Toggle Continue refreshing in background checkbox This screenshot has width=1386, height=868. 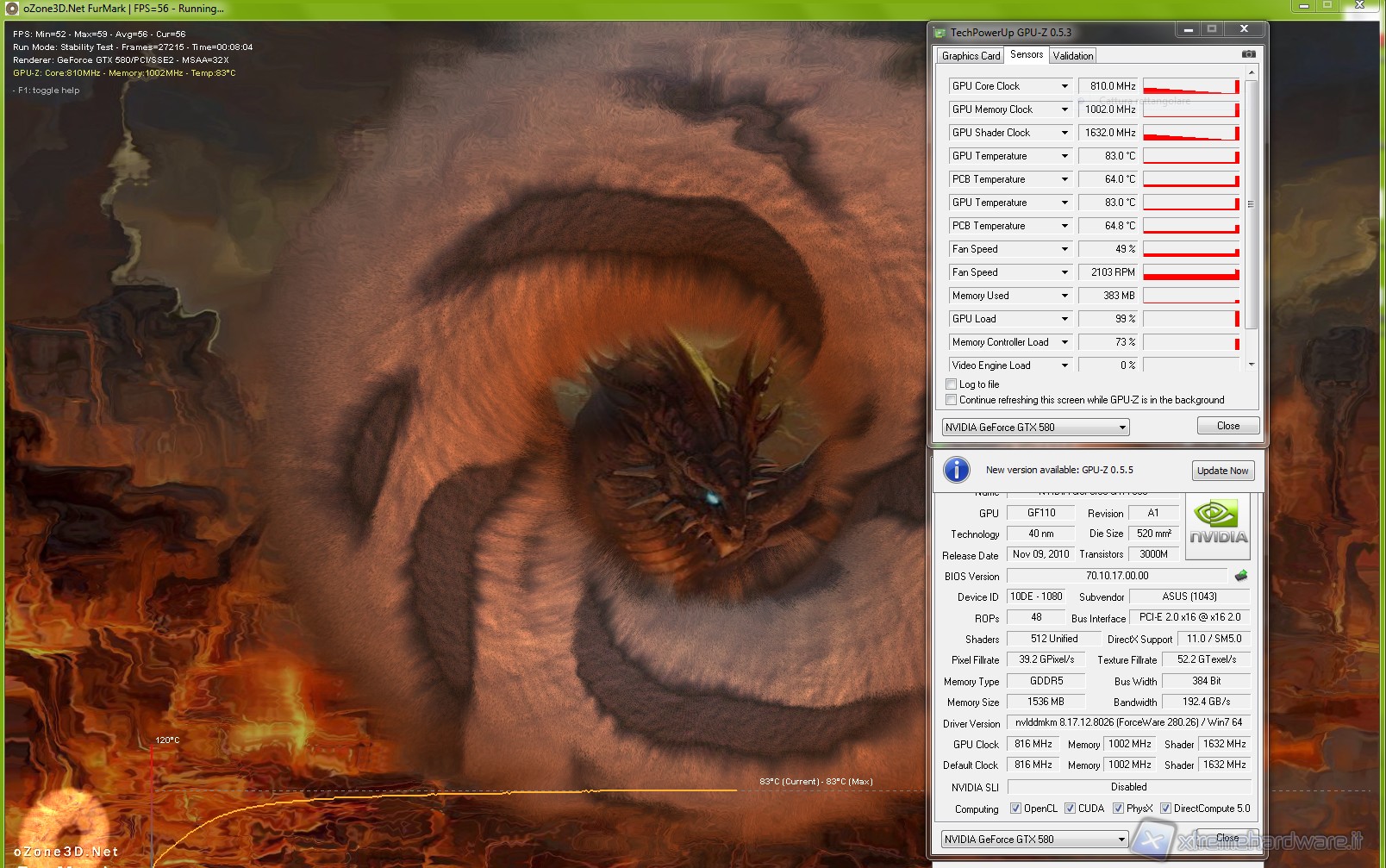952,400
